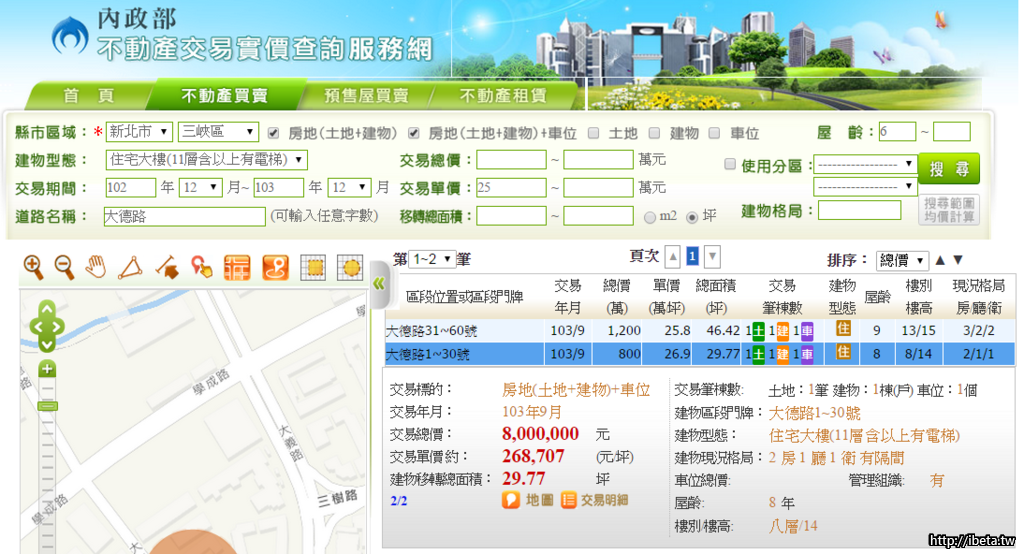Switch to the 預售屋買賣 tab
The height and width of the screenshot is (554, 1024).
(366, 96)
